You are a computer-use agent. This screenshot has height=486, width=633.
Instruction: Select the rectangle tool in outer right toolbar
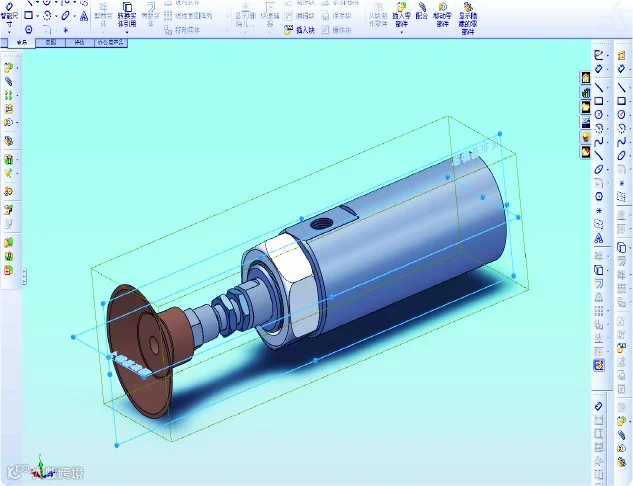click(622, 101)
